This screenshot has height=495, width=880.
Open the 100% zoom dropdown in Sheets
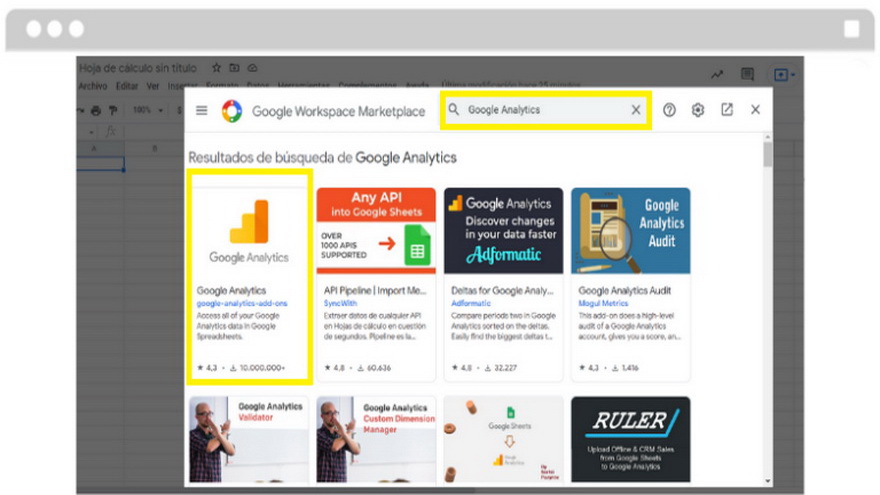point(148,111)
